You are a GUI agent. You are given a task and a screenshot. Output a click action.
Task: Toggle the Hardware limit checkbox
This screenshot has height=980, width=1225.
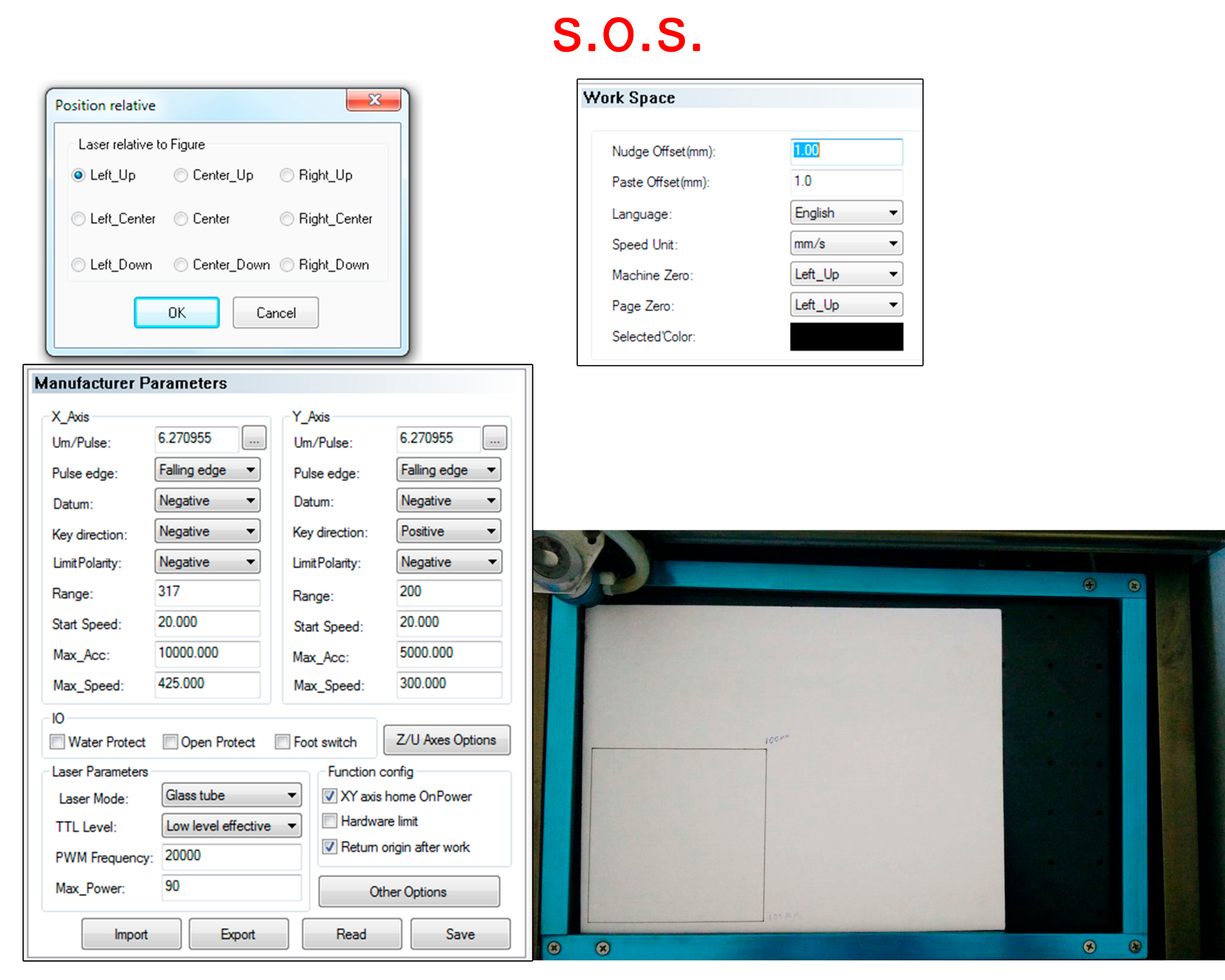pyautogui.click(x=330, y=821)
